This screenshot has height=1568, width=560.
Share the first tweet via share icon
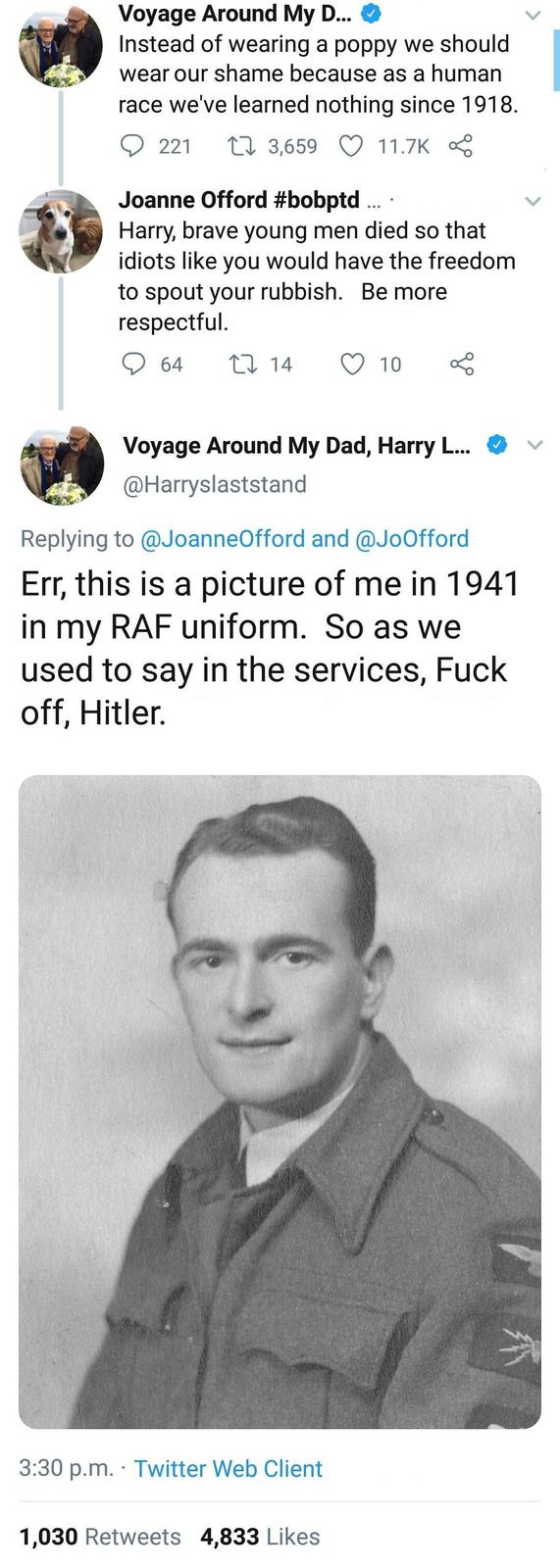click(461, 146)
